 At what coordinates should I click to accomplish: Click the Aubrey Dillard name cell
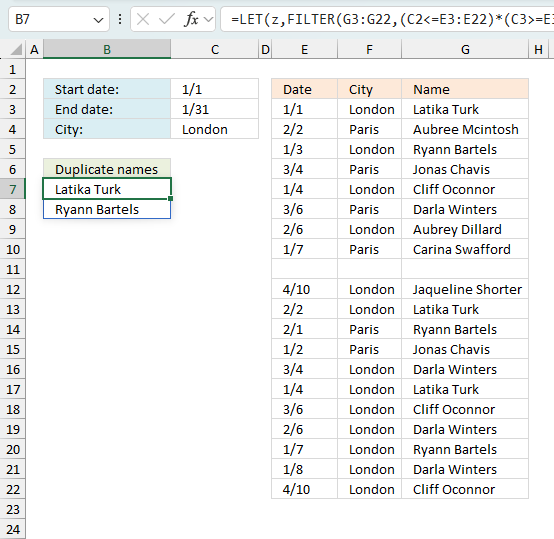tap(465, 230)
